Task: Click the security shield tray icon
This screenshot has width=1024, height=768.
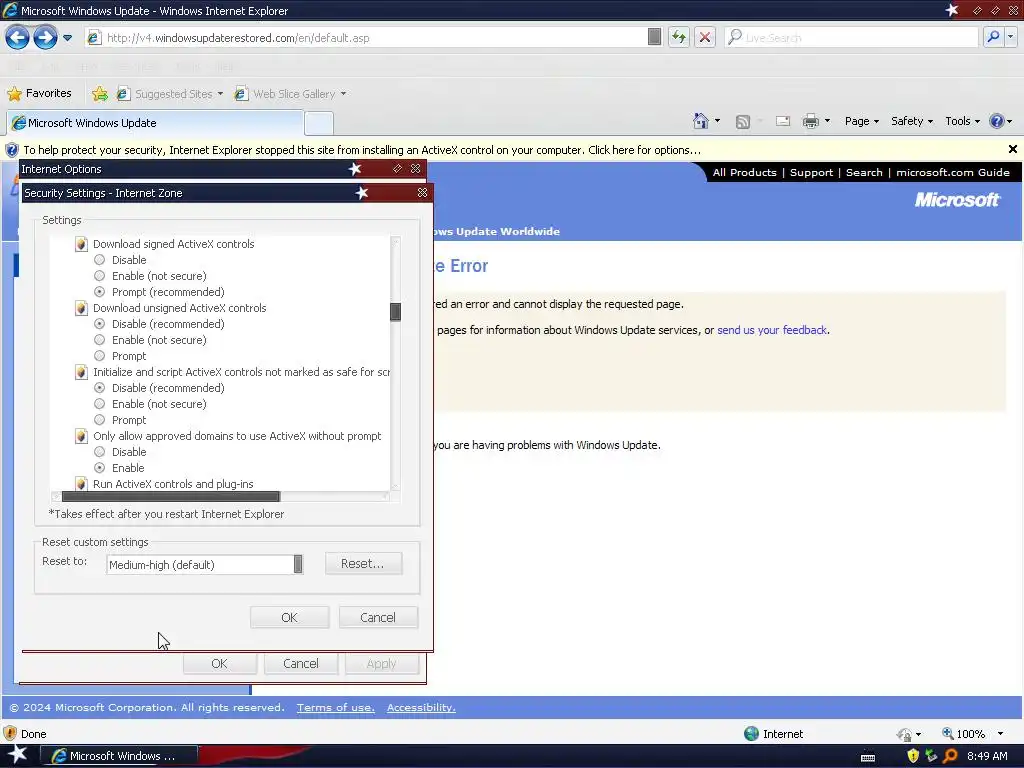Action: click(913, 756)
